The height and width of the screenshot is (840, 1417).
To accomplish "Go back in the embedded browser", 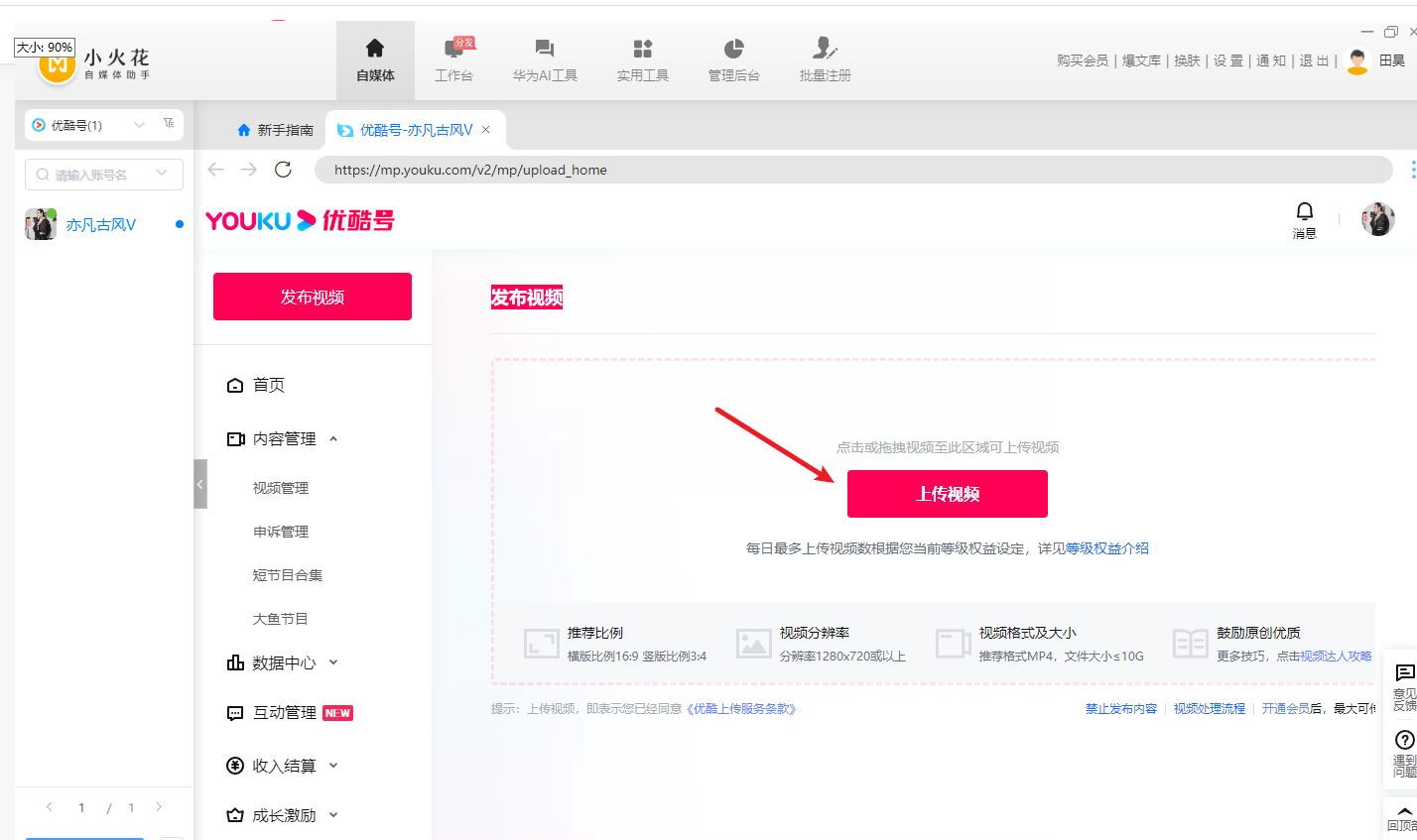I will pyautogui.click(x=215, y=170).
